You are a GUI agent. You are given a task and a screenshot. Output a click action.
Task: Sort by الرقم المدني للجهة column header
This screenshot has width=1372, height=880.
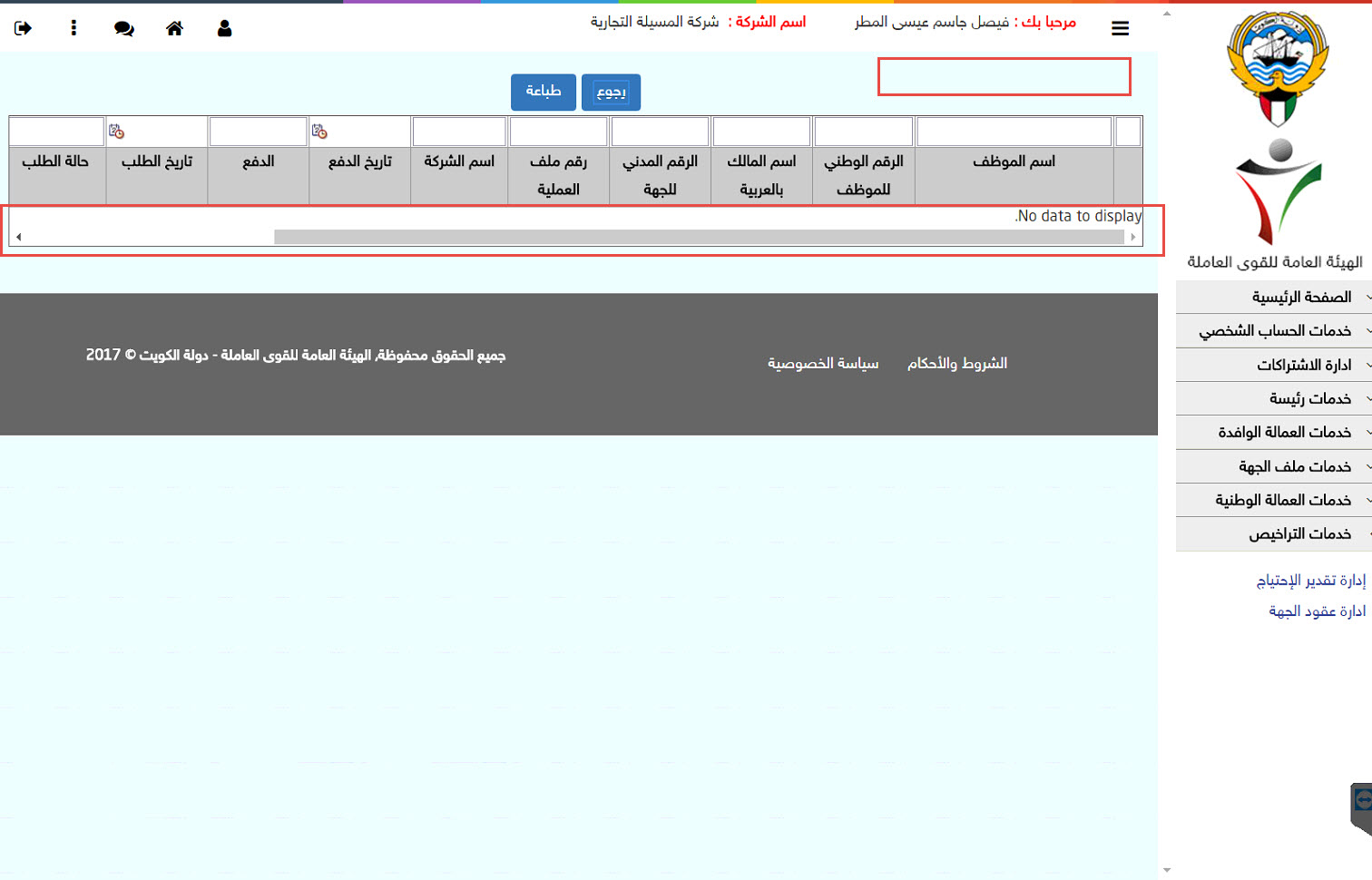[660, 176]
